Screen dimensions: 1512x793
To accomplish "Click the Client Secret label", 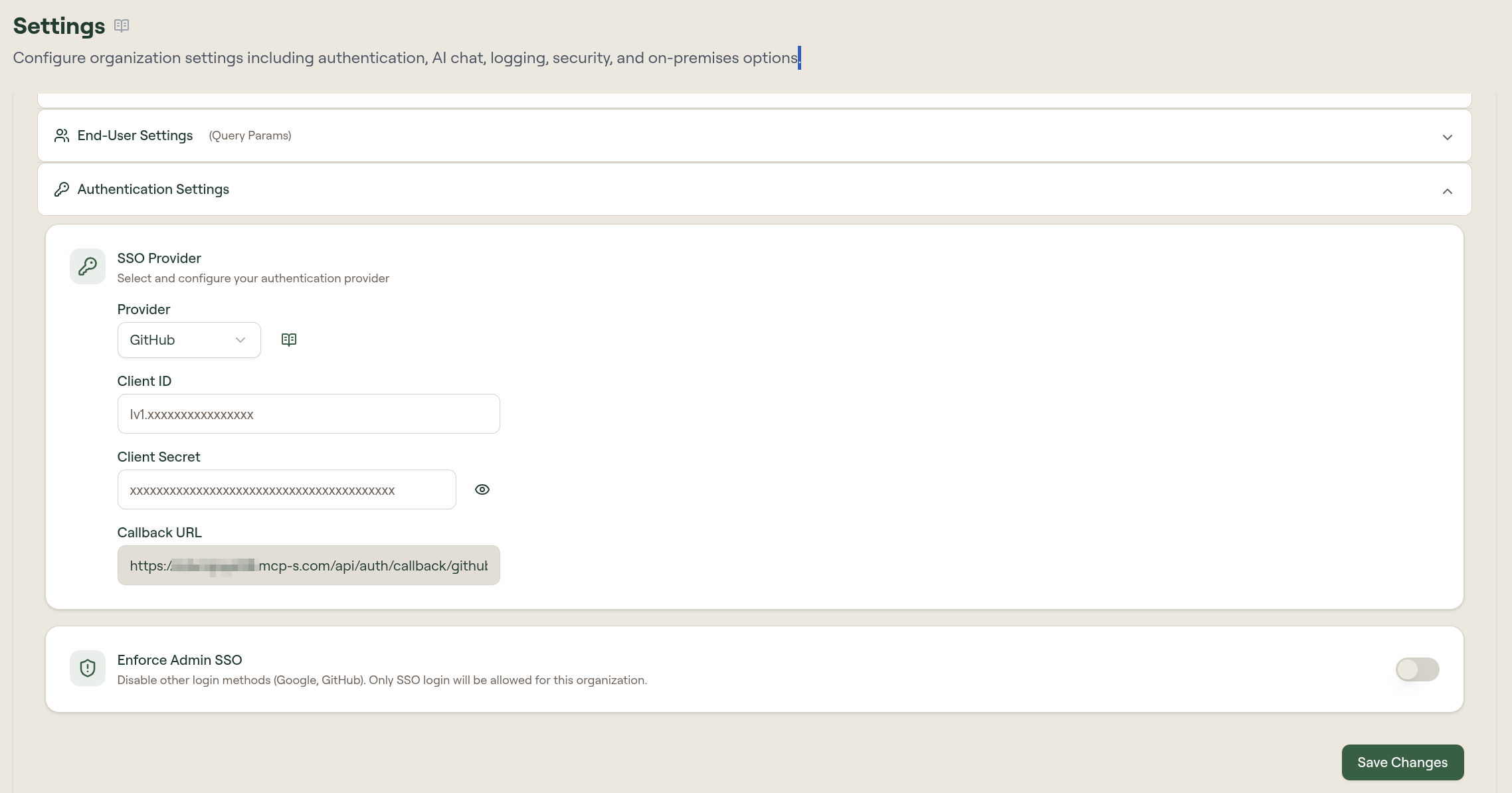I will click(x=159, y=457).
